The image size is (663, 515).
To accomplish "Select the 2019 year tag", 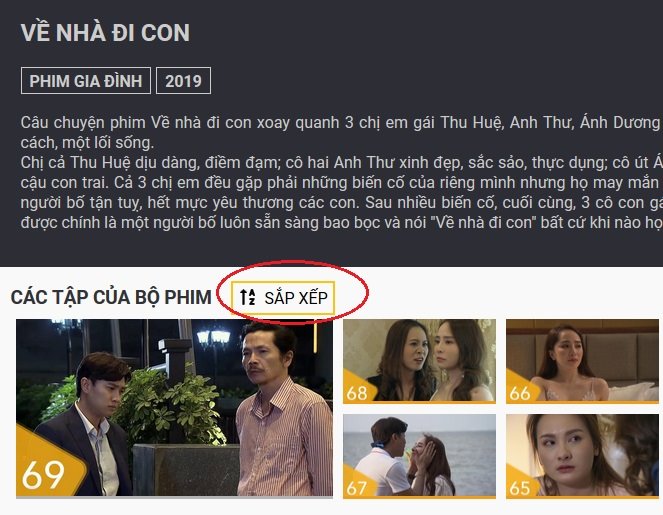I will pyautogui.click(x=184, y=81).
